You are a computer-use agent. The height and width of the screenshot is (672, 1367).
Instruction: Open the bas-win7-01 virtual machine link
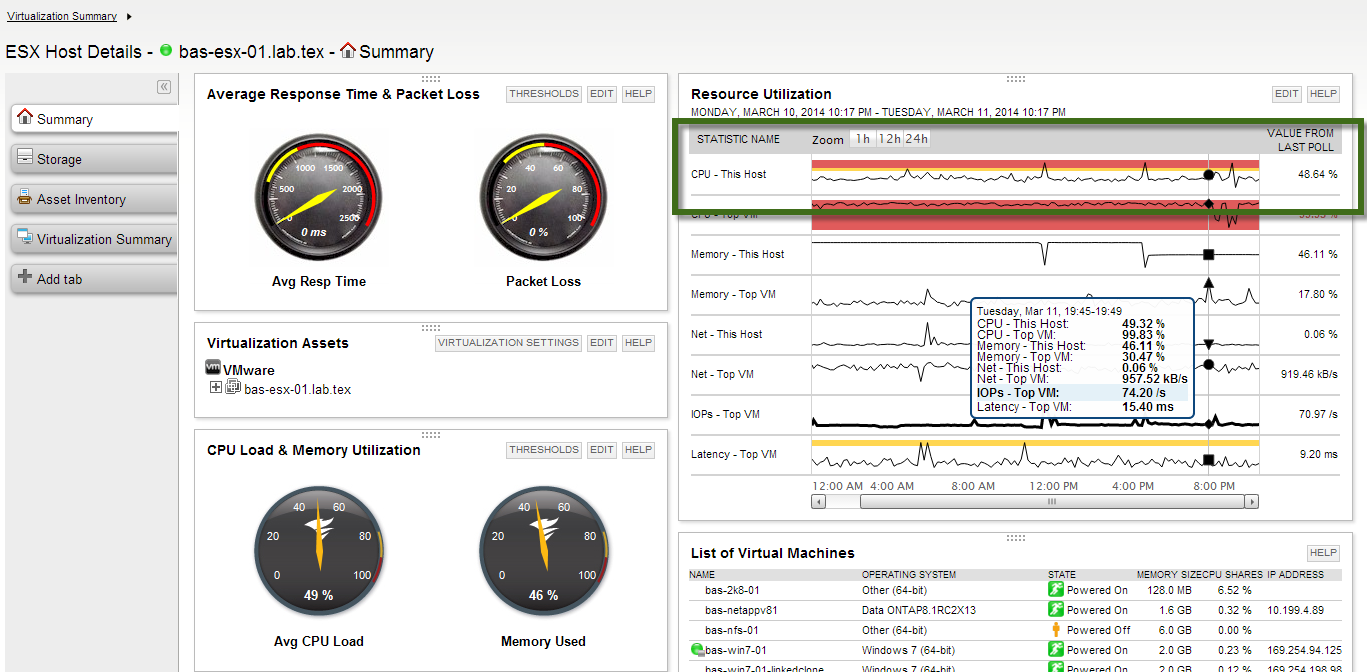pyautogui.click(x=736, y=650)
